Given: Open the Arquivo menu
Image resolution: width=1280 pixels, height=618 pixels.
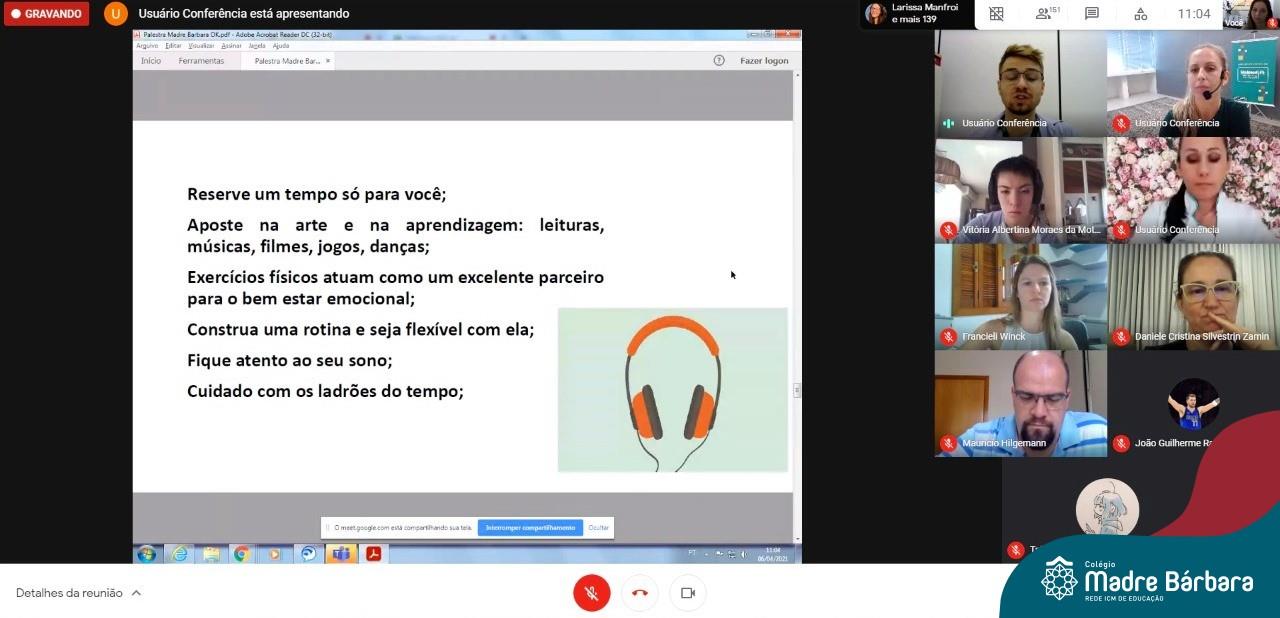Looking at the screenshot, I should click(147, 45).
